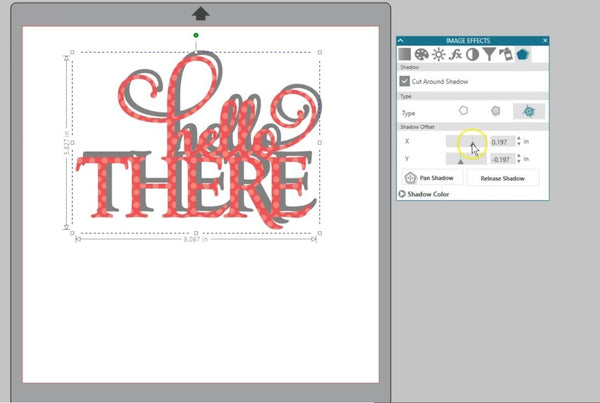Increase Y offset with up arrow
The width and height of the screenshot is (600, 403).
coord(519,156)
